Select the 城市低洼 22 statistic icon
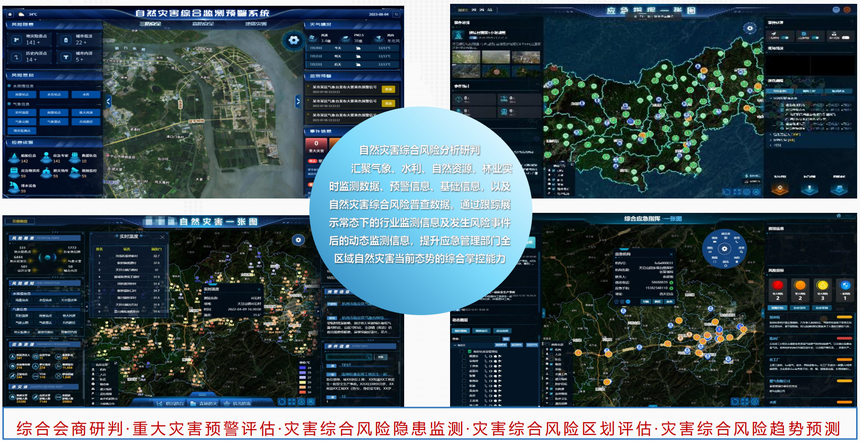The height and width of the screenshot is (441, 860). pyautogui.click(x=65, y=40)
